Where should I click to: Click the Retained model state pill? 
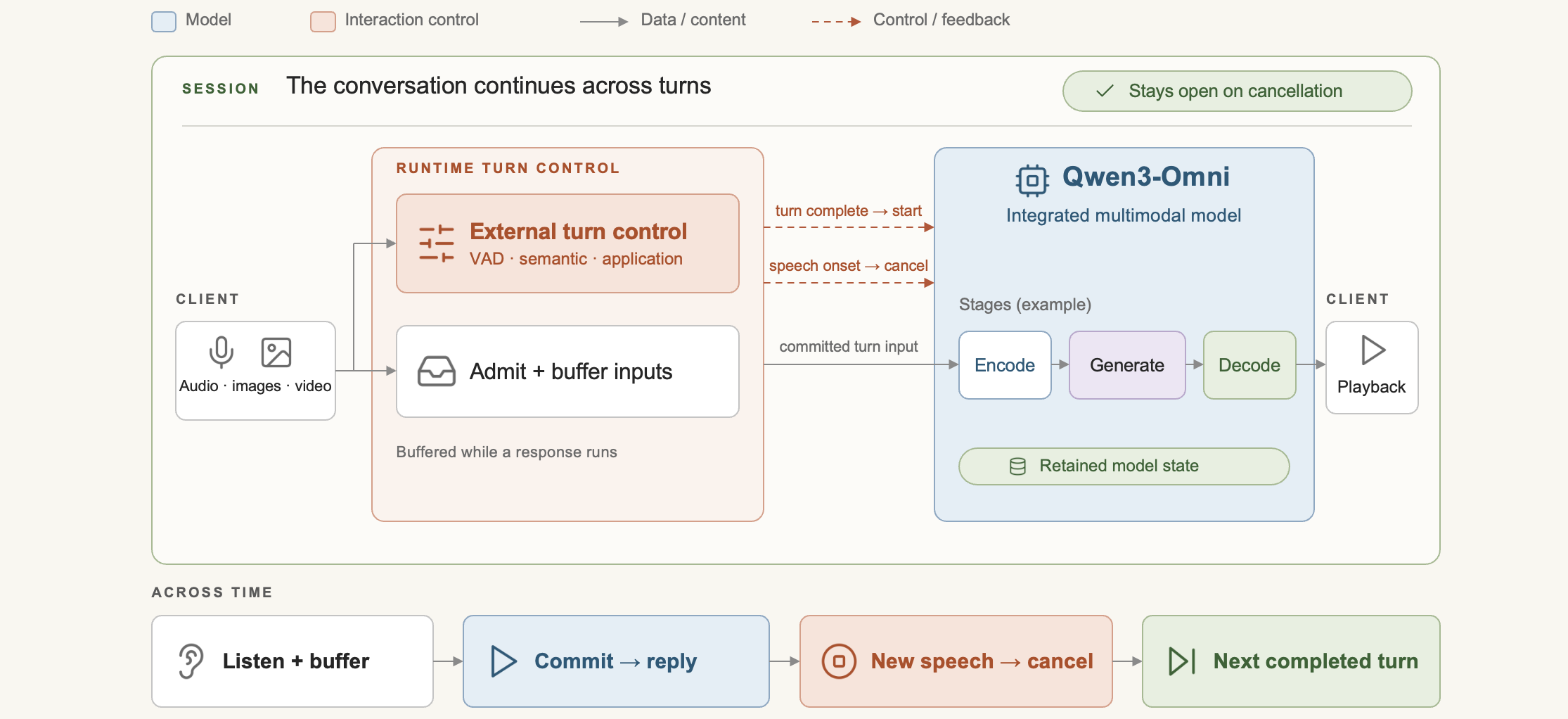(x=1124, y=466)
